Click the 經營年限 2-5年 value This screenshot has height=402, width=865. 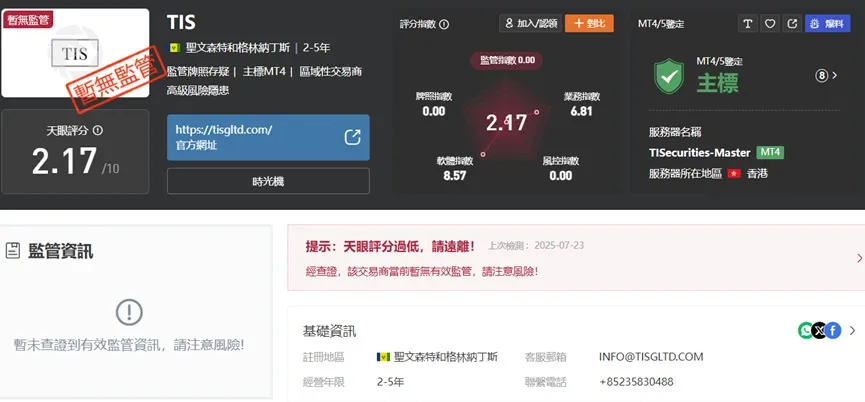point(391,382)
